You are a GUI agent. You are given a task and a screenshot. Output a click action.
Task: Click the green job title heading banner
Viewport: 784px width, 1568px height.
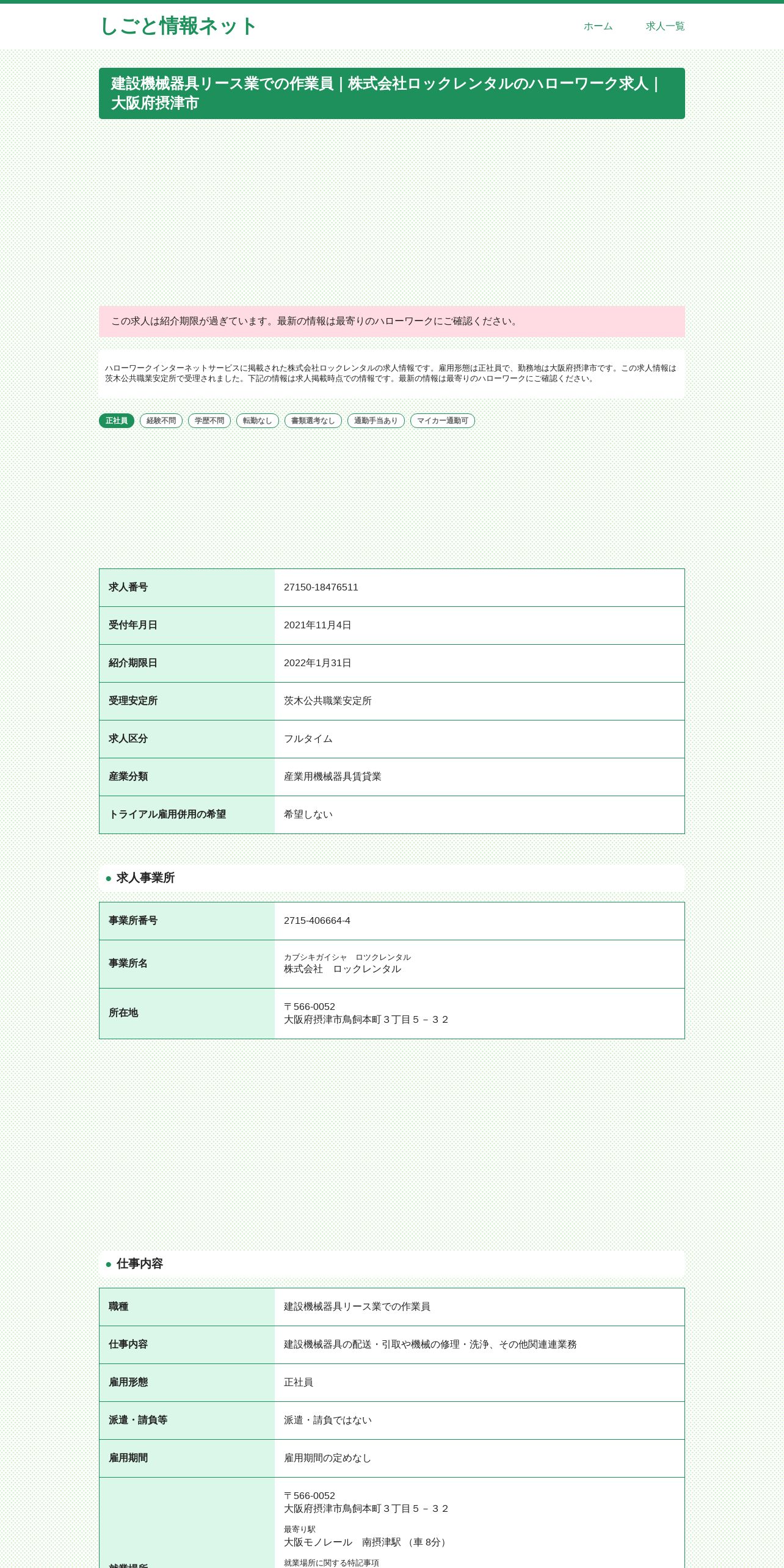(392, 93)
